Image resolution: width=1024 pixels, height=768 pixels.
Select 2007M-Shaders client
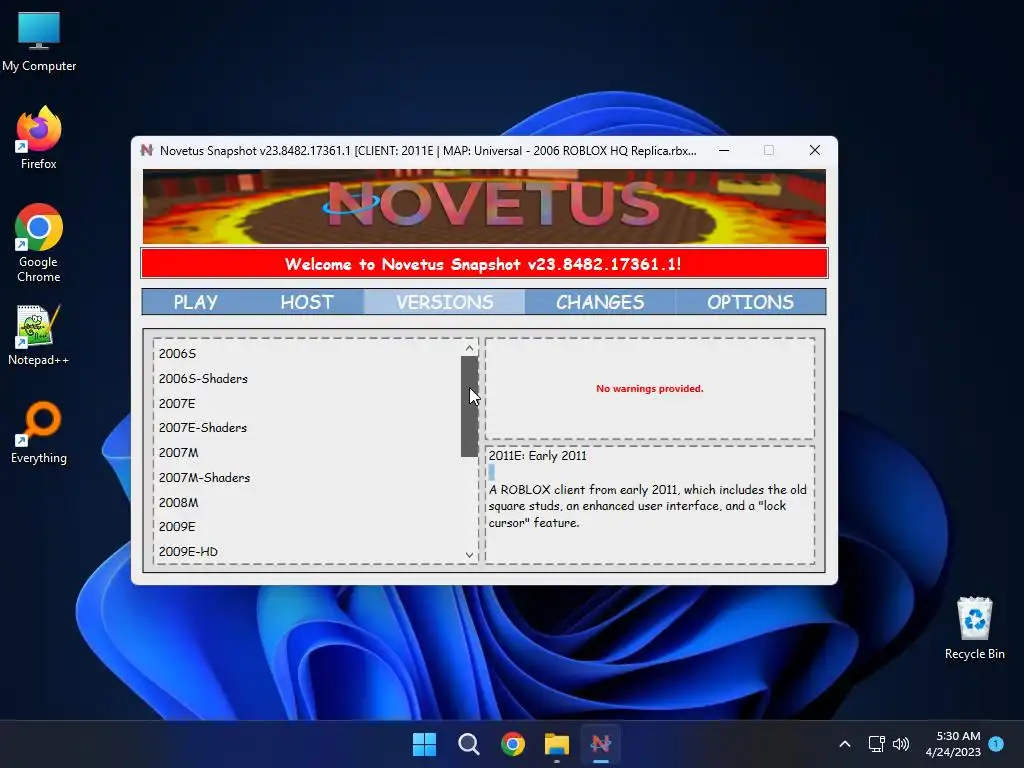point(307,477)
